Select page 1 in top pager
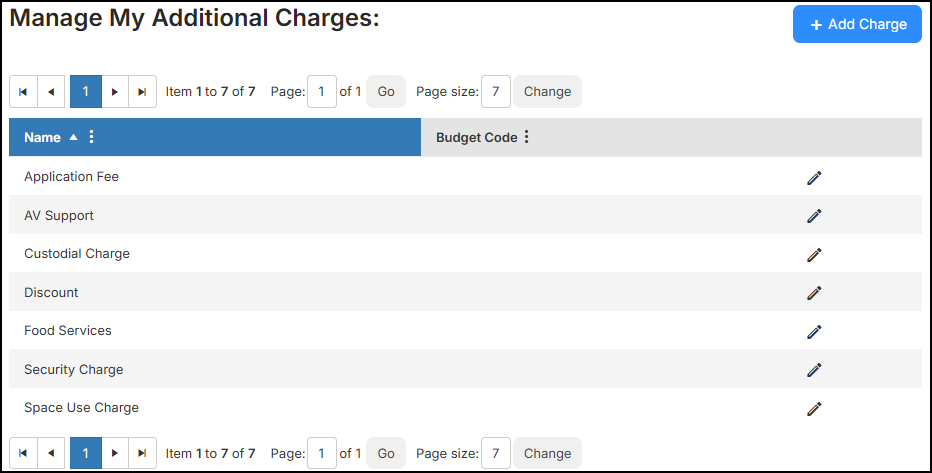The height and width of the screenshot is (473, 932). coord(86,92)
